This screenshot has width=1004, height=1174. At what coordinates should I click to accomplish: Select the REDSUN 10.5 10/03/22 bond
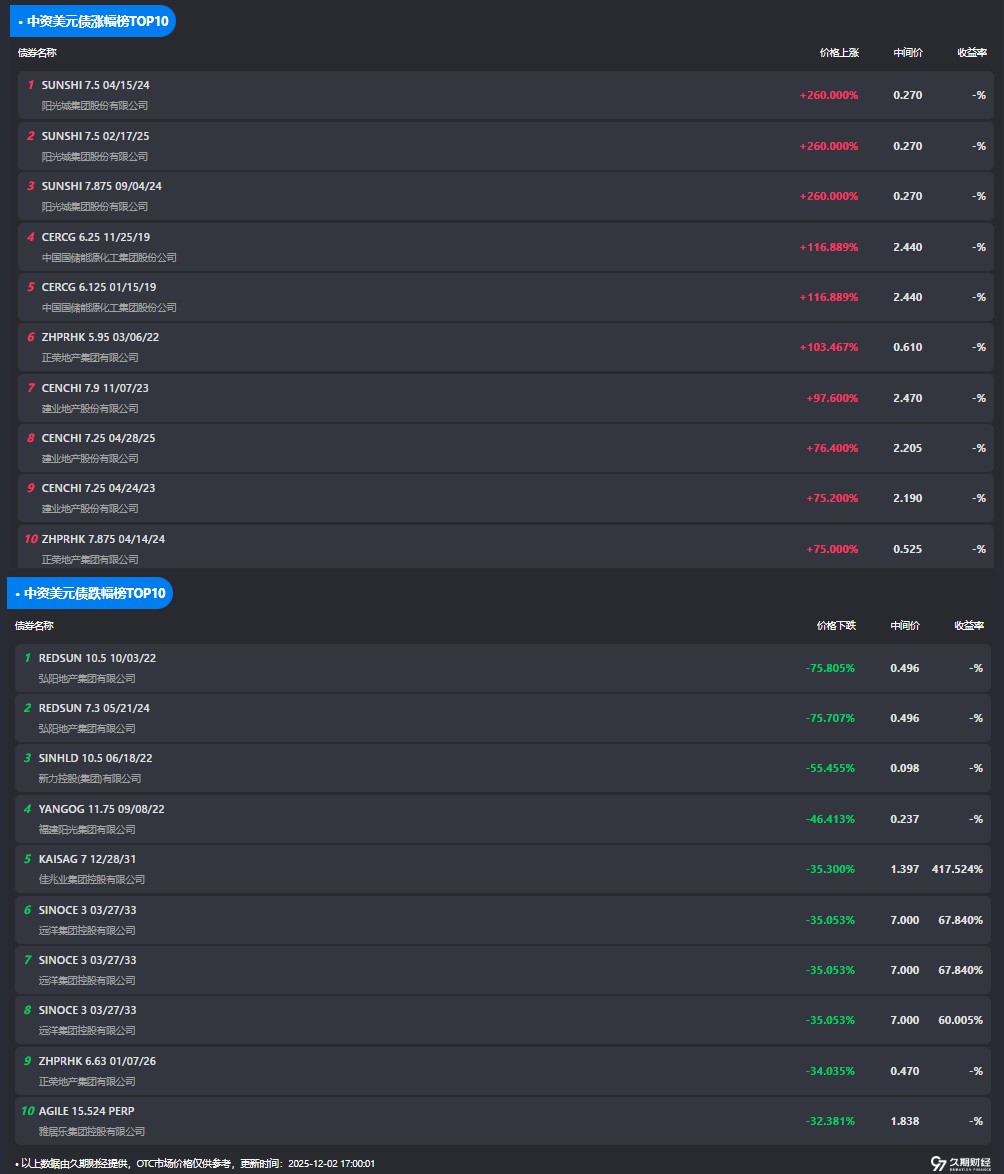pos(97,658)
